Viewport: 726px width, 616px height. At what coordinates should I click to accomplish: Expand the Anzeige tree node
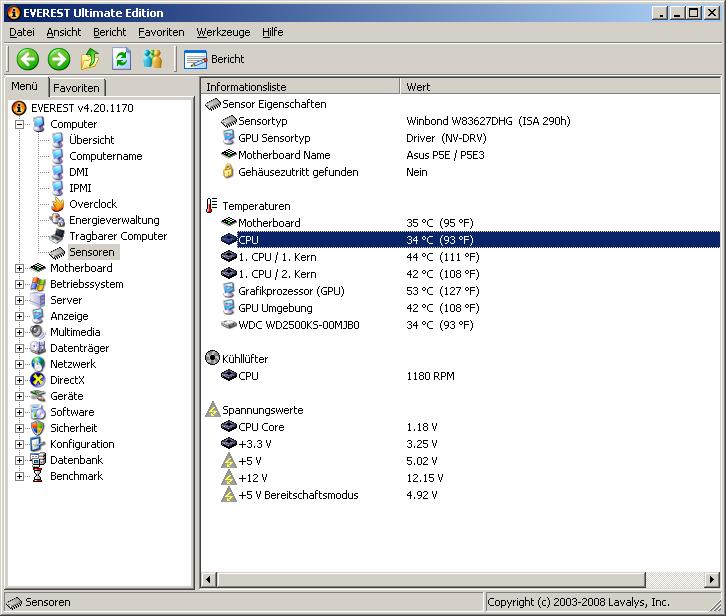tap(19, 316)
